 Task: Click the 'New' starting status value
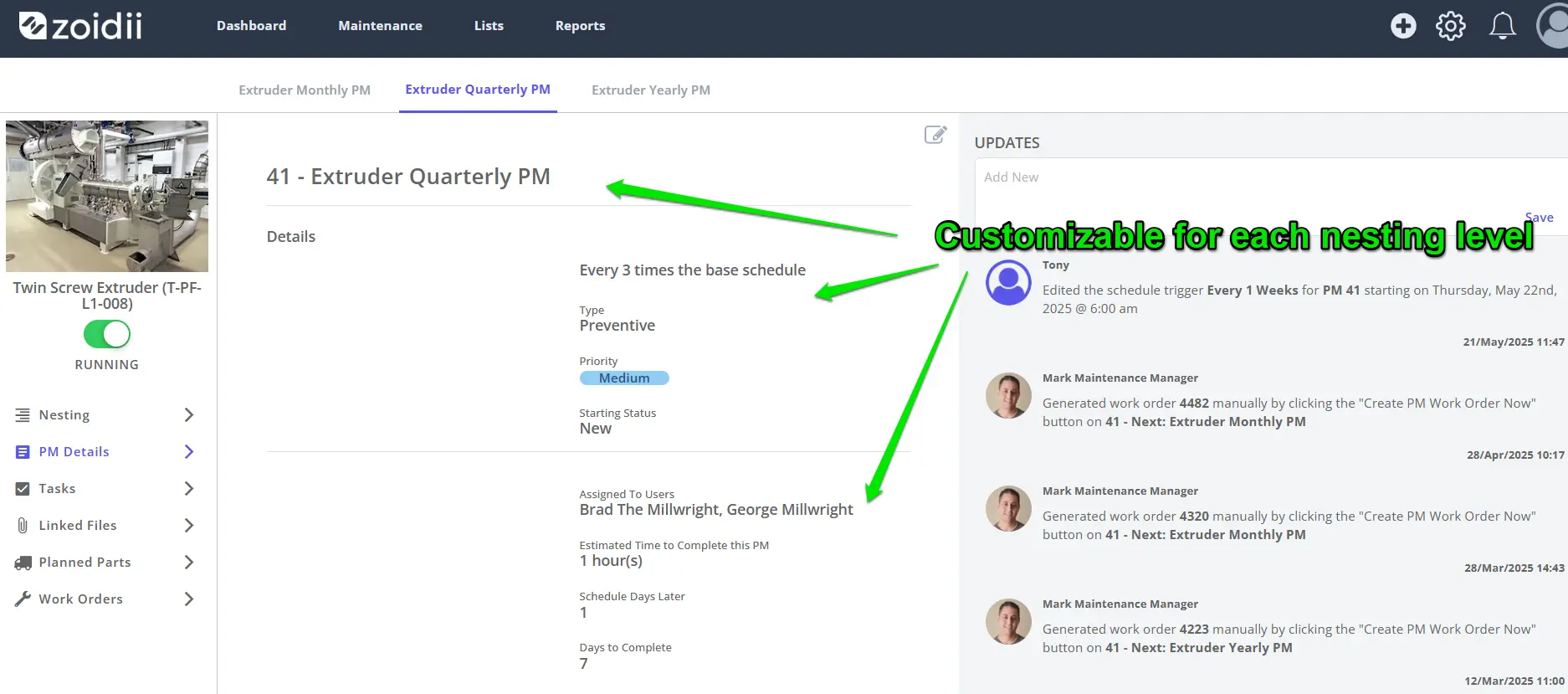pos(596,429)
